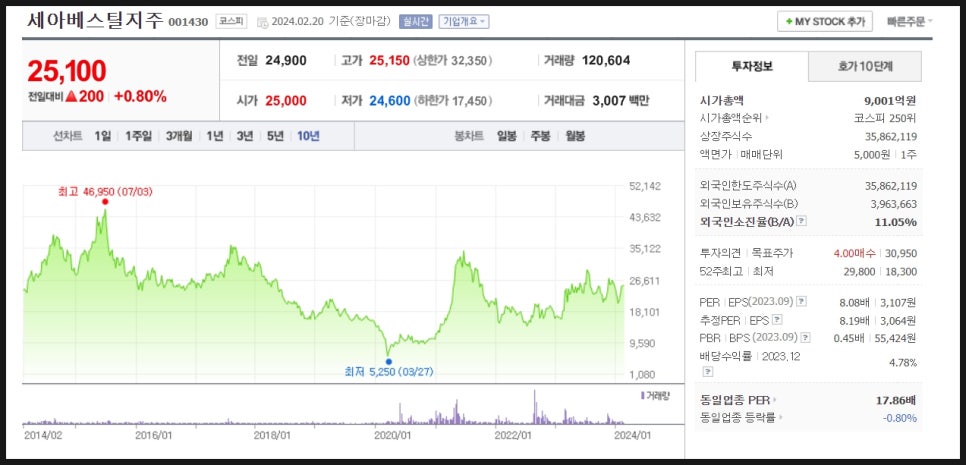This screenshot has width=966, height=465.
Task: Click the arrow next to 동일업종 등락률
Action: pyautogui.click(x=780, y=418)
